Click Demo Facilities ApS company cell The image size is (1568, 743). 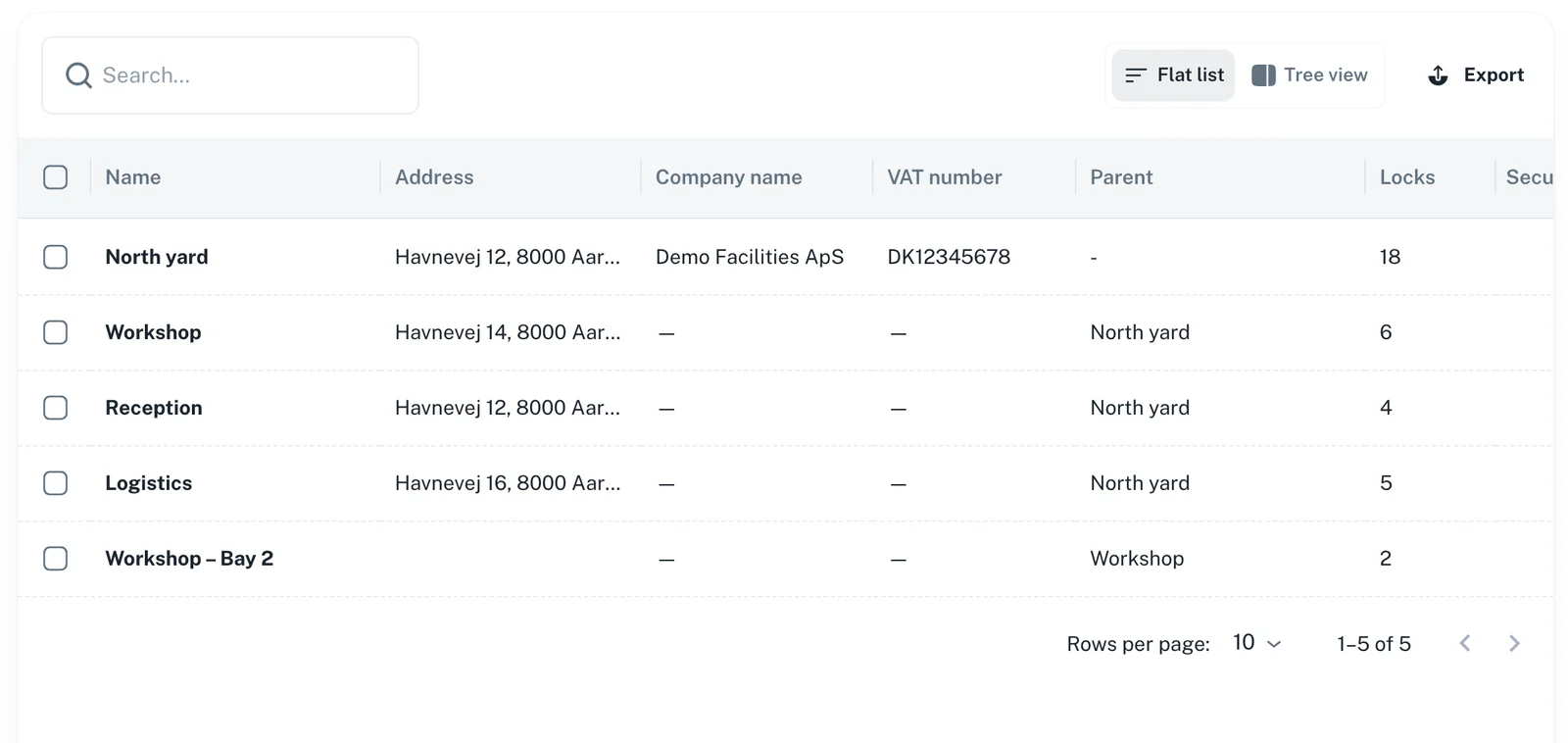[x=750, y=257]
